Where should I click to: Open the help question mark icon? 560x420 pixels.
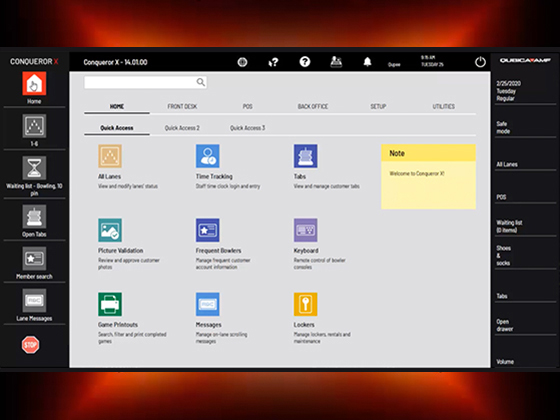coord(305,62)
